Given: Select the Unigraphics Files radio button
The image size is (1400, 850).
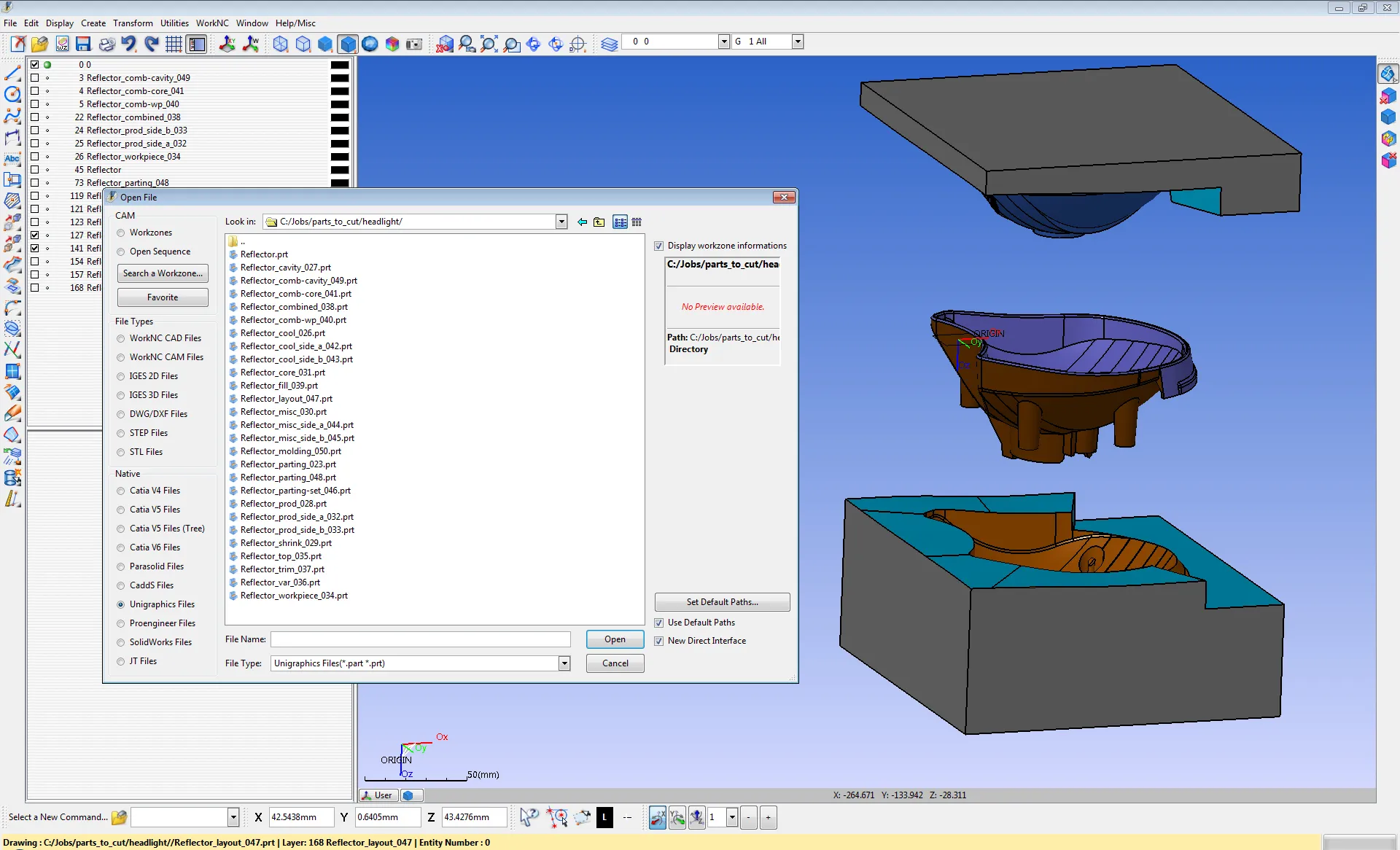Looking at the screenshot, I should [x=121, y=604].
